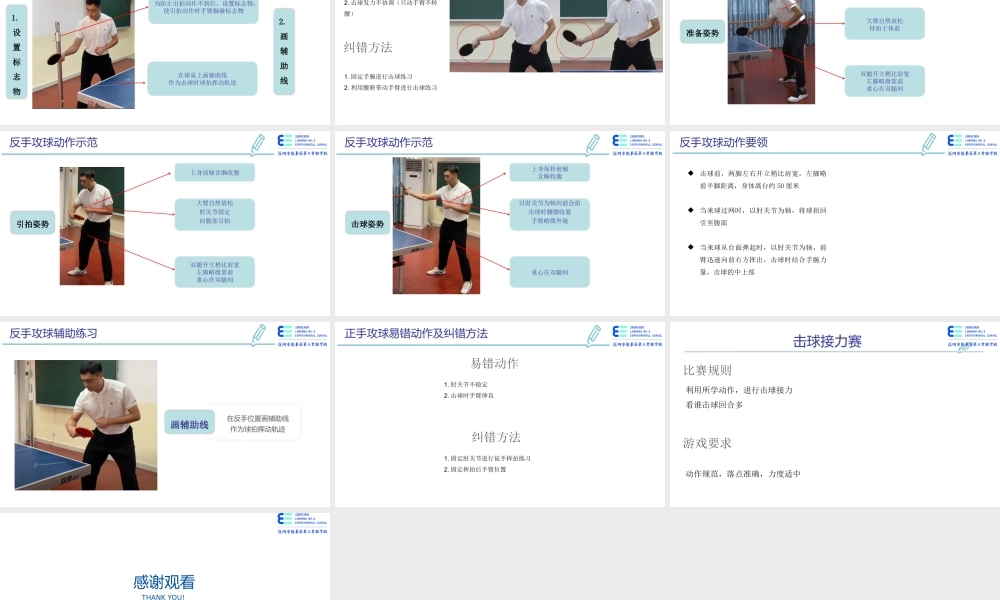Expand the 重心在两脚间 callout

click(552, 271)
